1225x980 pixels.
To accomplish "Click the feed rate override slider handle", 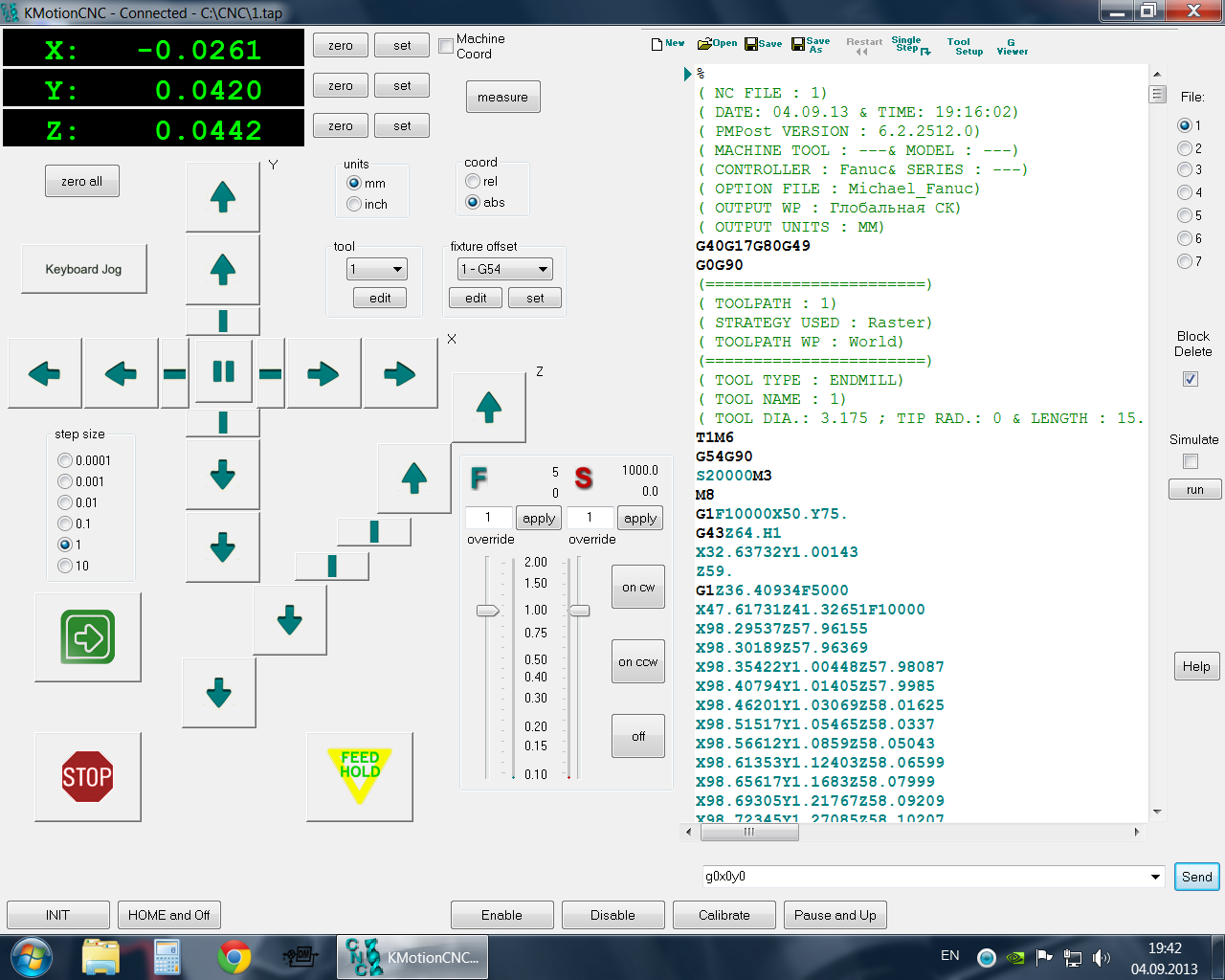I will 488,610.
